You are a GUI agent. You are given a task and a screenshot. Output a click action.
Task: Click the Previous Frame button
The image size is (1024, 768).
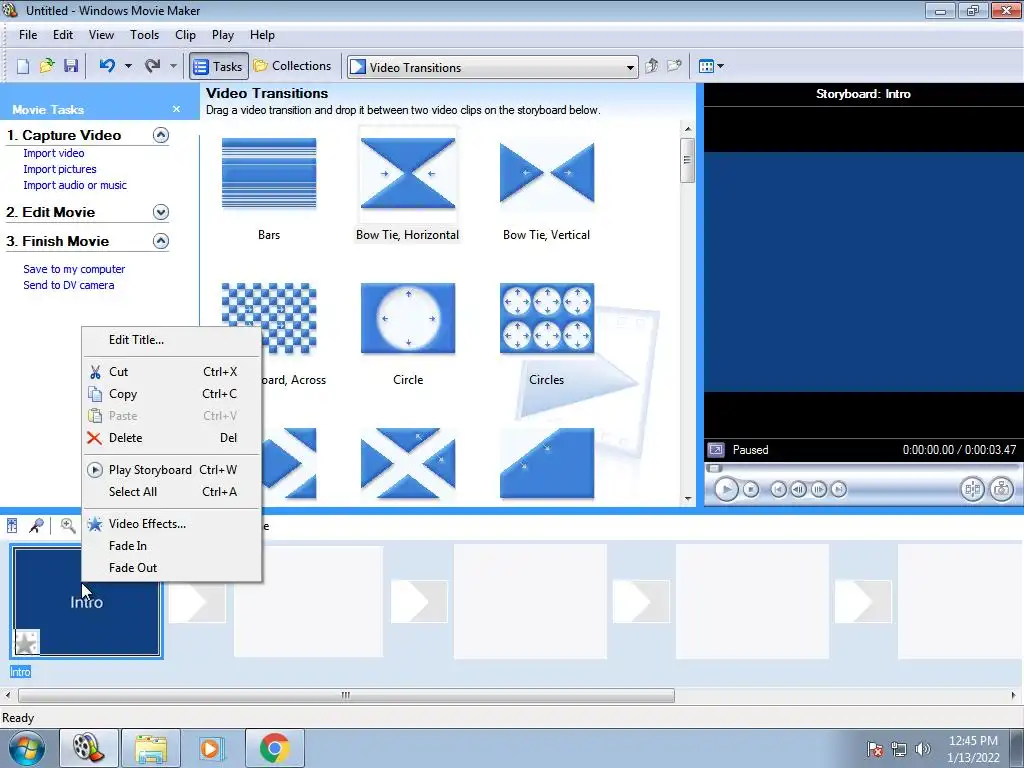click(x=798, y=489)
